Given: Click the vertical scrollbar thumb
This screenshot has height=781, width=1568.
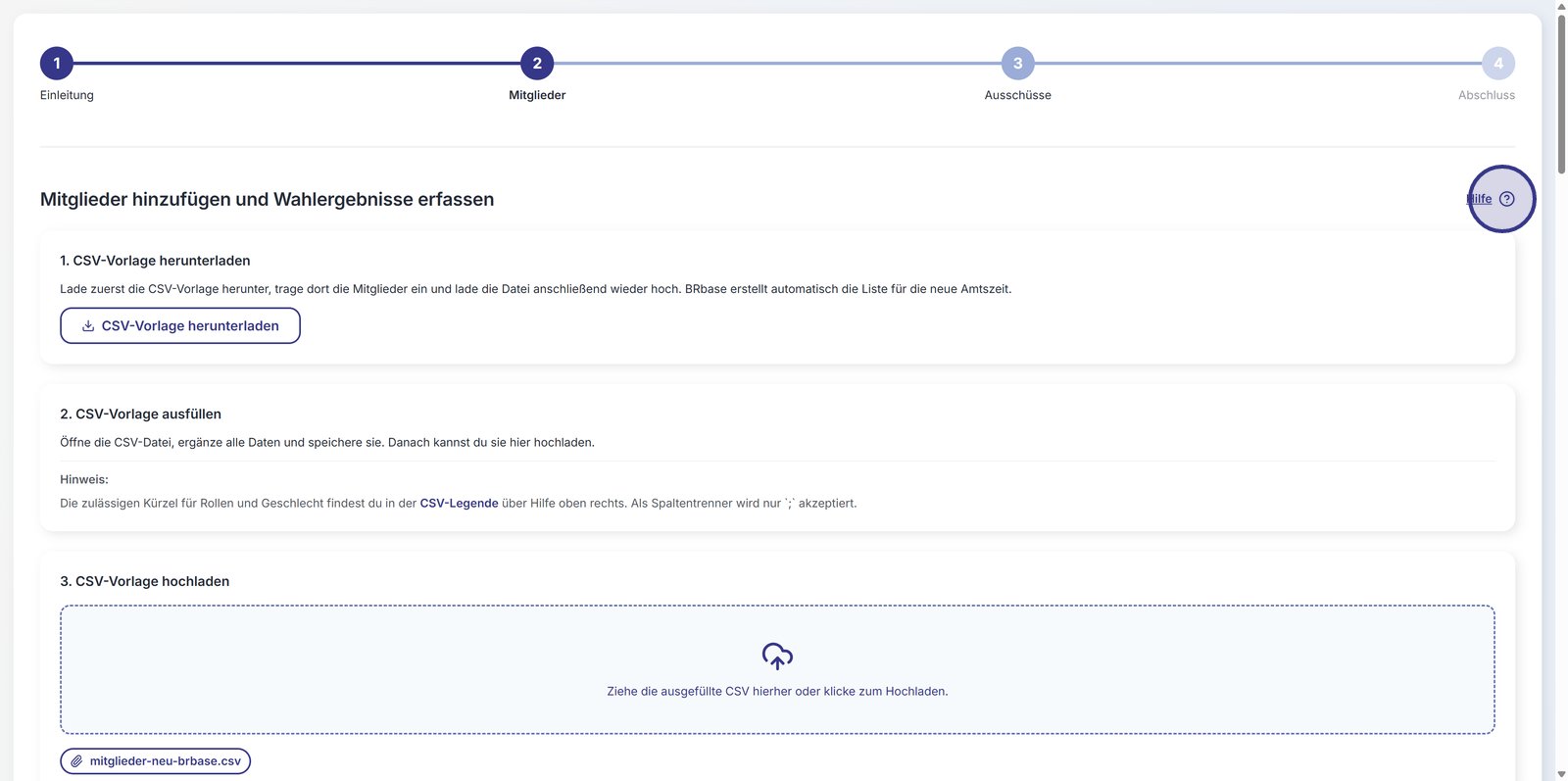Looking at the screenshot, I should (x=1561, y=93).
